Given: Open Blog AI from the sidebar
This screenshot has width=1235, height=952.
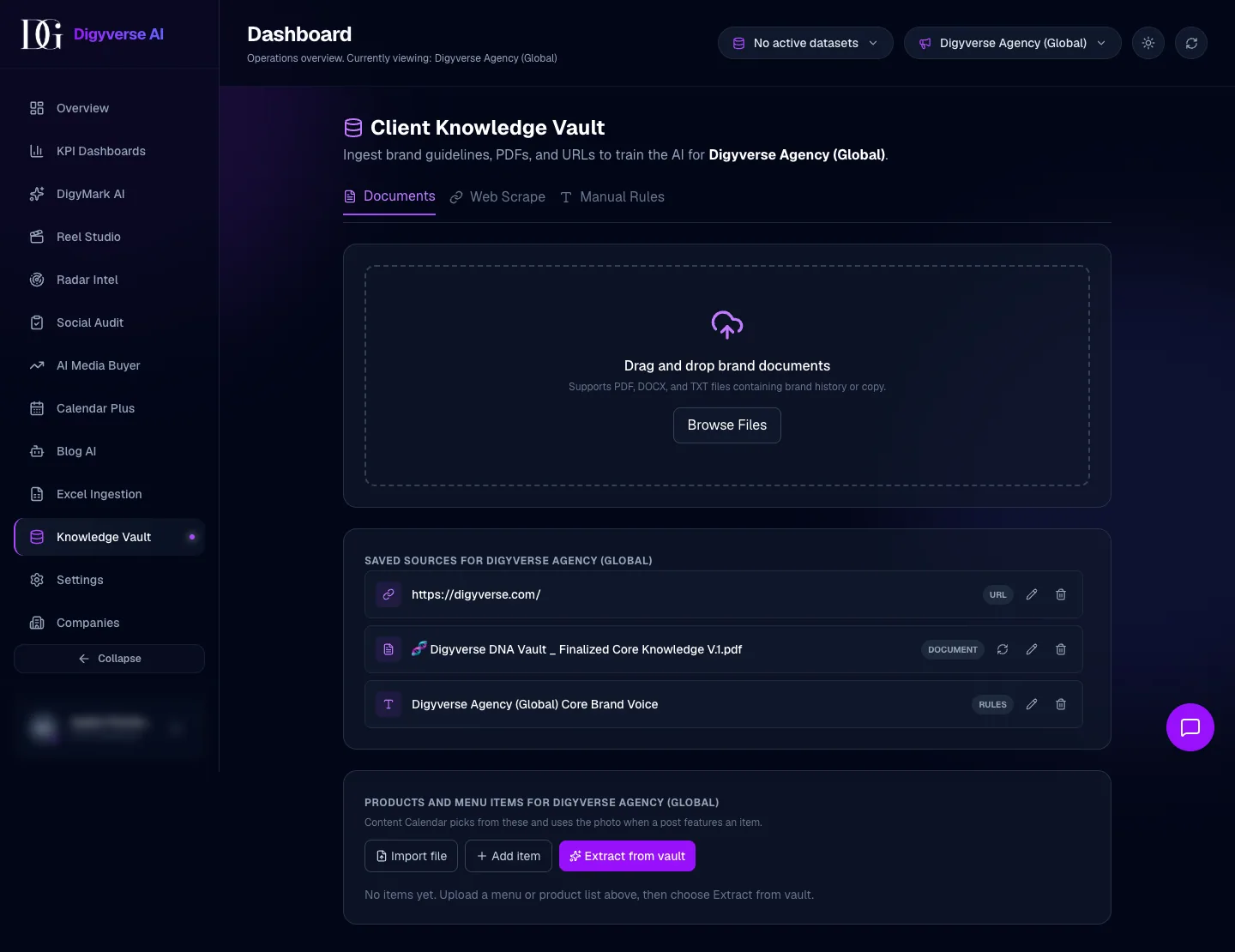Looking at the screenshot, I should click(x=109, y=451).
